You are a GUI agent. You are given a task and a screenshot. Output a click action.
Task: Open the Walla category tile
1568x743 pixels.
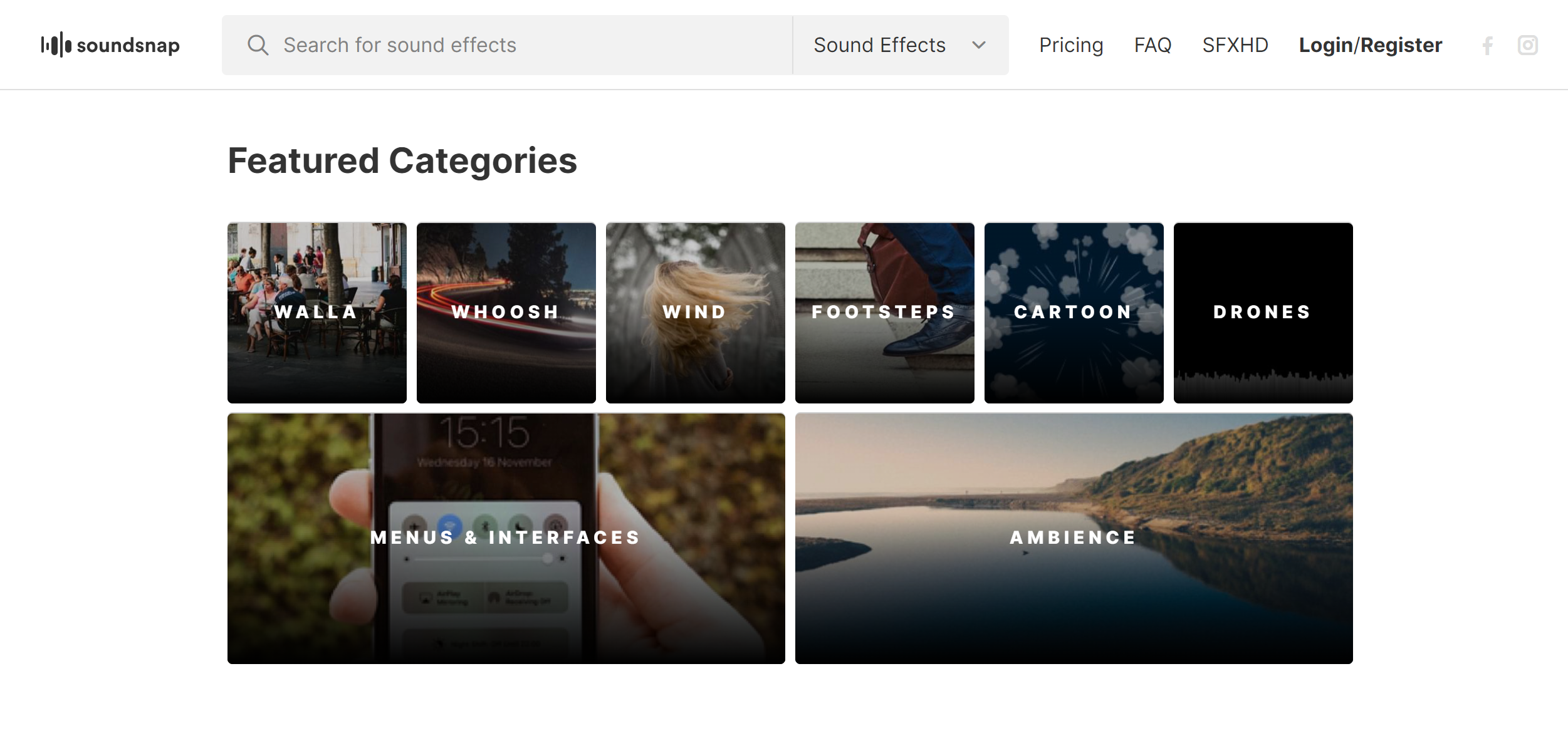(316, 312)
